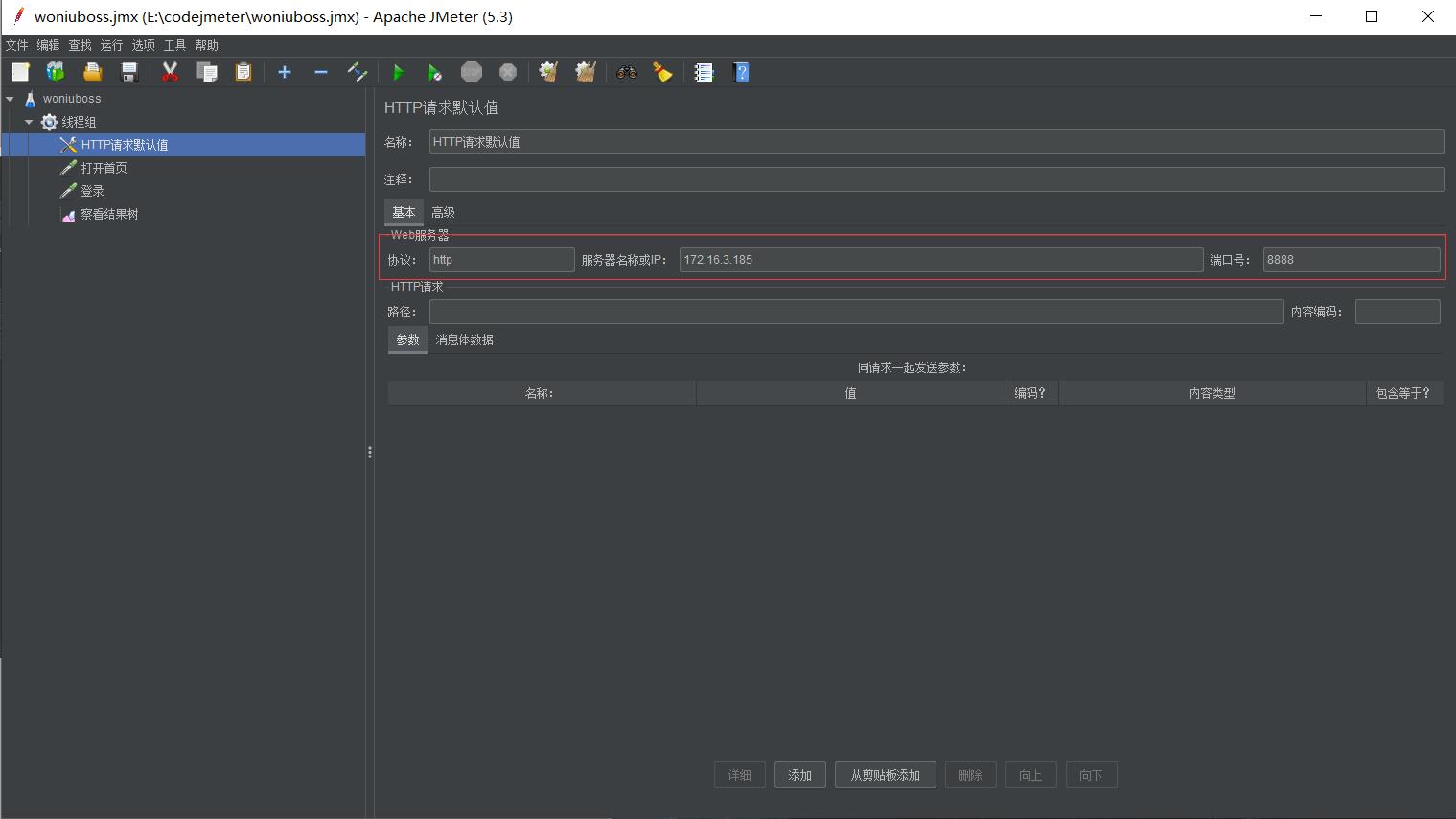Select woniuboss test plan in tree
1456x819 pixels.
pyautogui.click(x=72, y=99)
